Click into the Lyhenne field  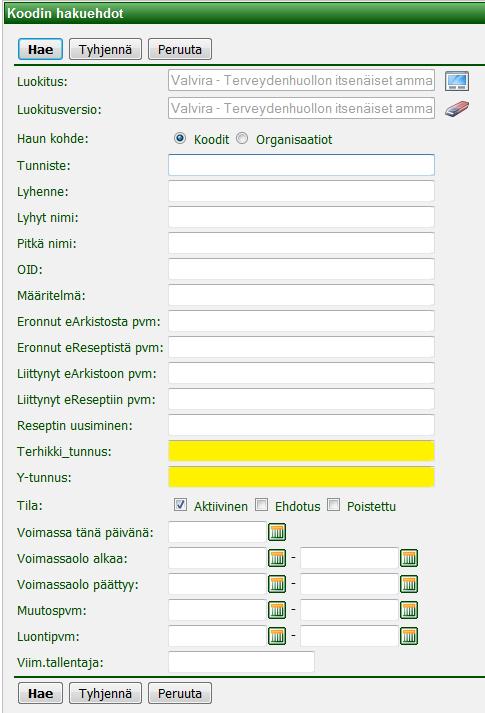click(301, 191)
